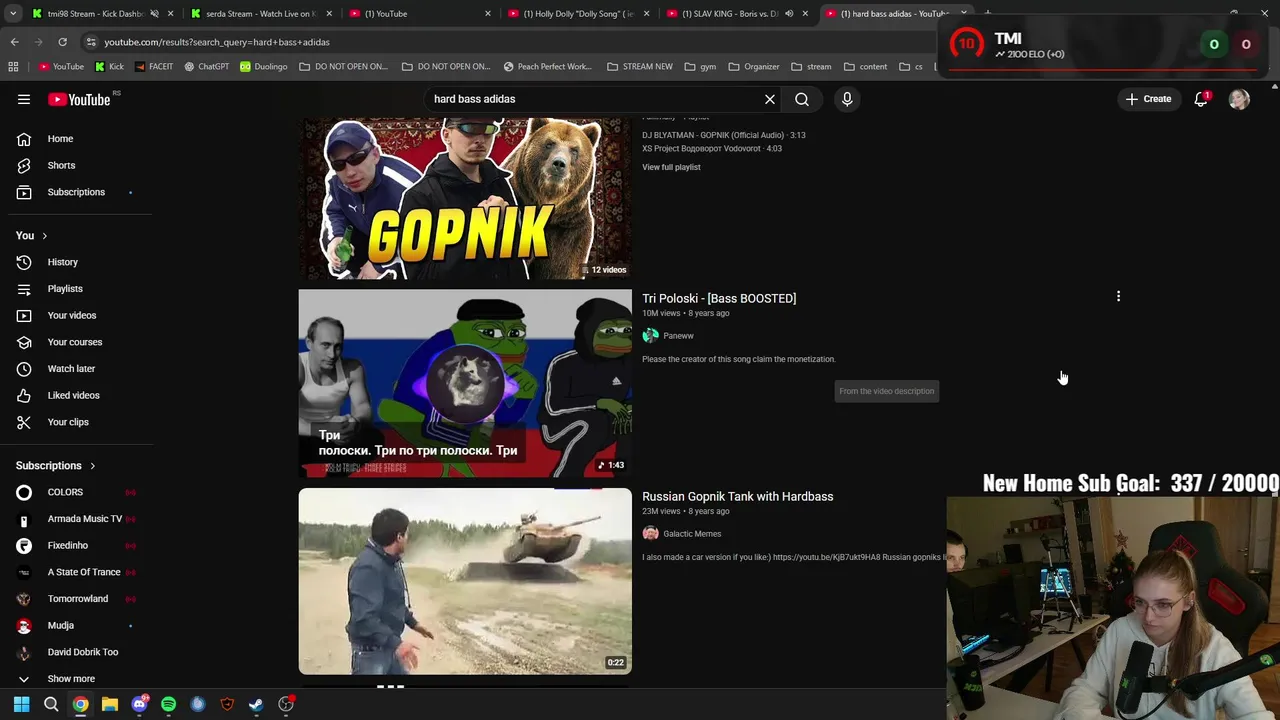The height and width of the screenshot is (720, 1280).
Task: Expand the Subscriptions section chevron
Action: click(x=92, y=466)
